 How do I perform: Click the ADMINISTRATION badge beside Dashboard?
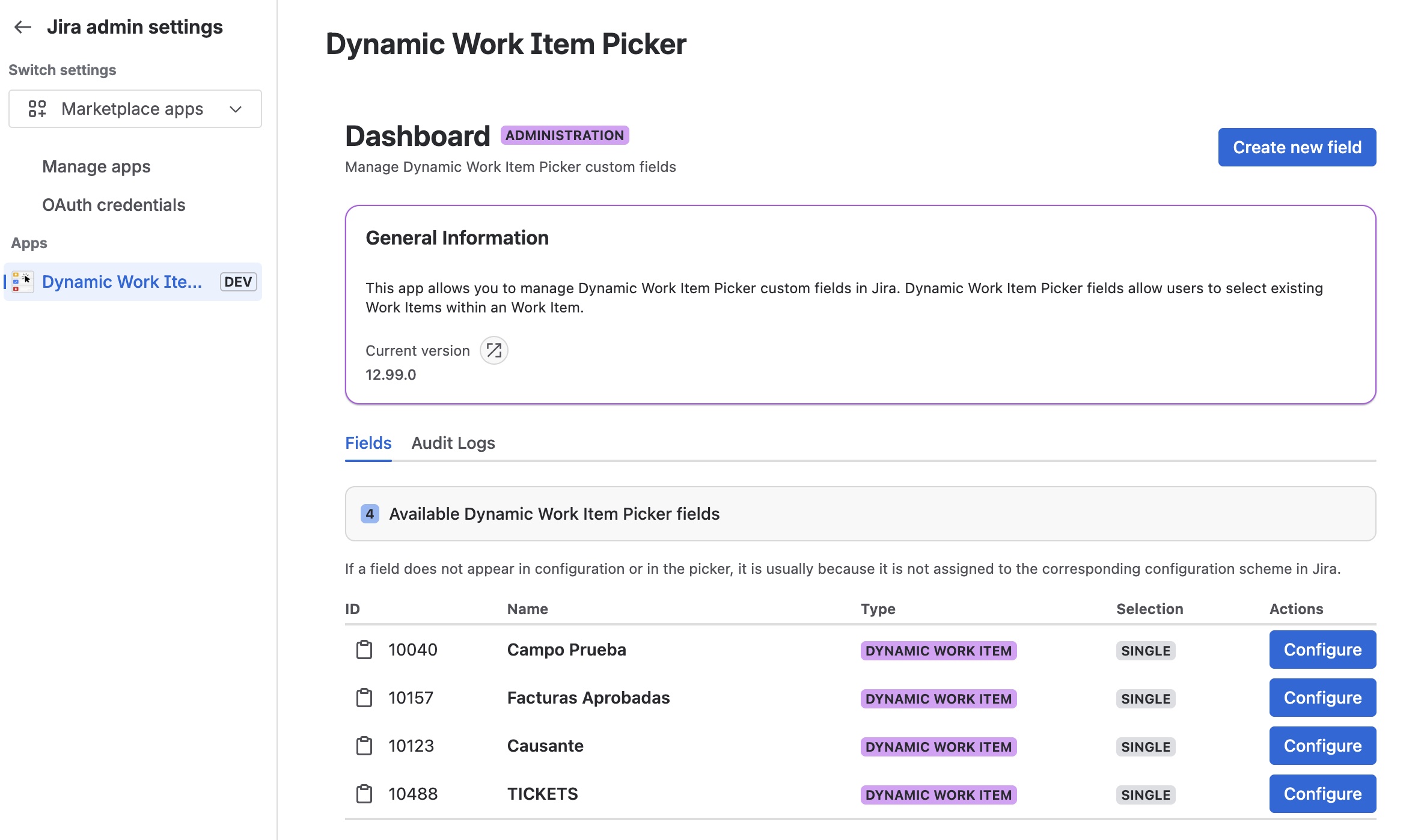click(x=564, y=135)
